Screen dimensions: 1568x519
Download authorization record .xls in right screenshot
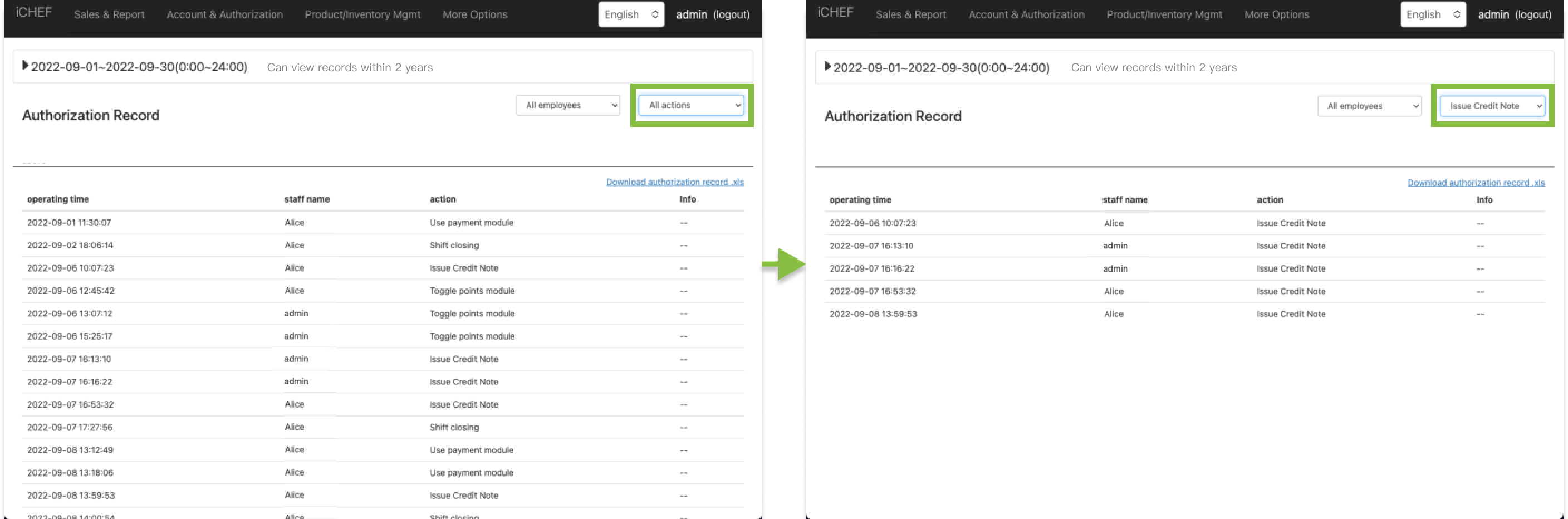(1476, 183)
